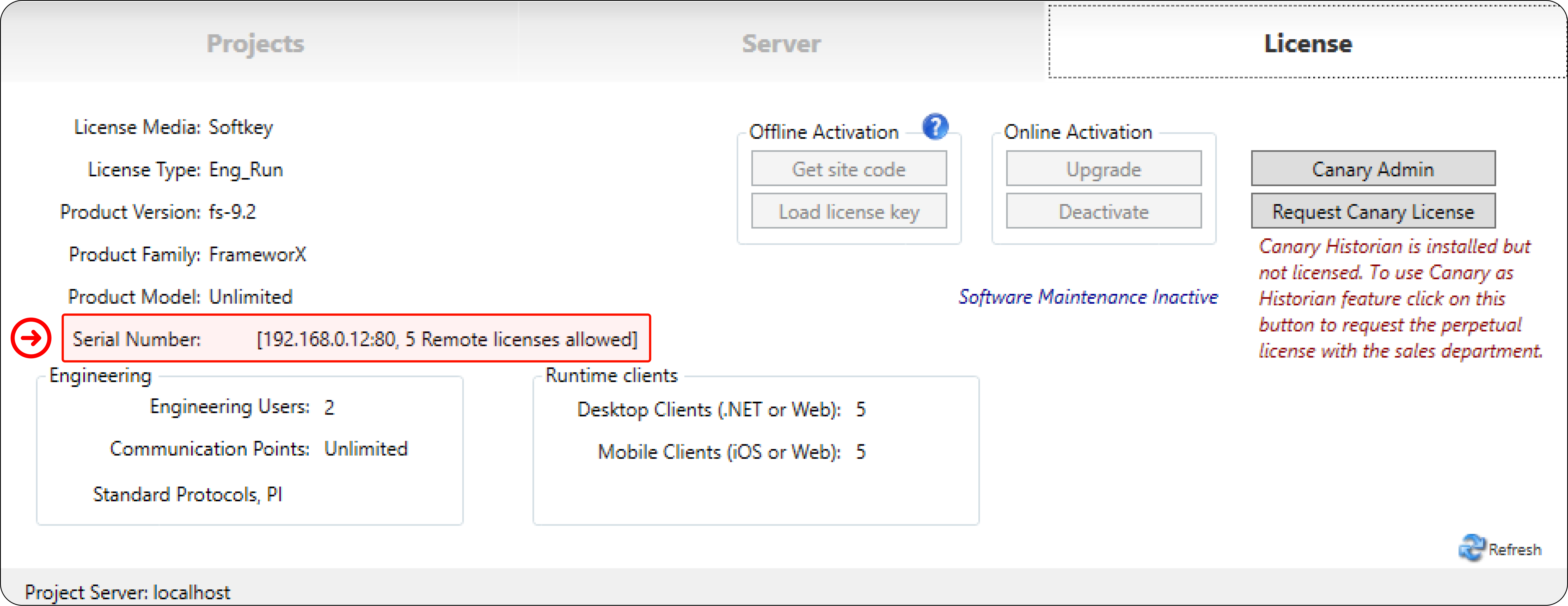Click the Offline Activation group label
This screenshot has height=606, width=1568.
tap(823, 132)
